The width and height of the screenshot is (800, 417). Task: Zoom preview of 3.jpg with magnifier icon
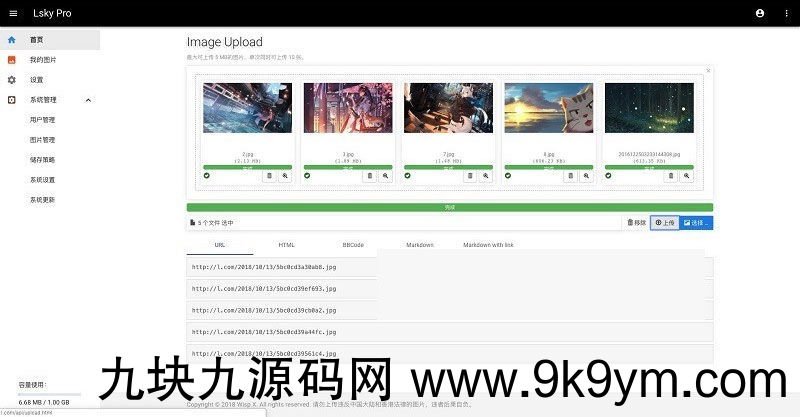pyautogui.click(x=385, y=176)
